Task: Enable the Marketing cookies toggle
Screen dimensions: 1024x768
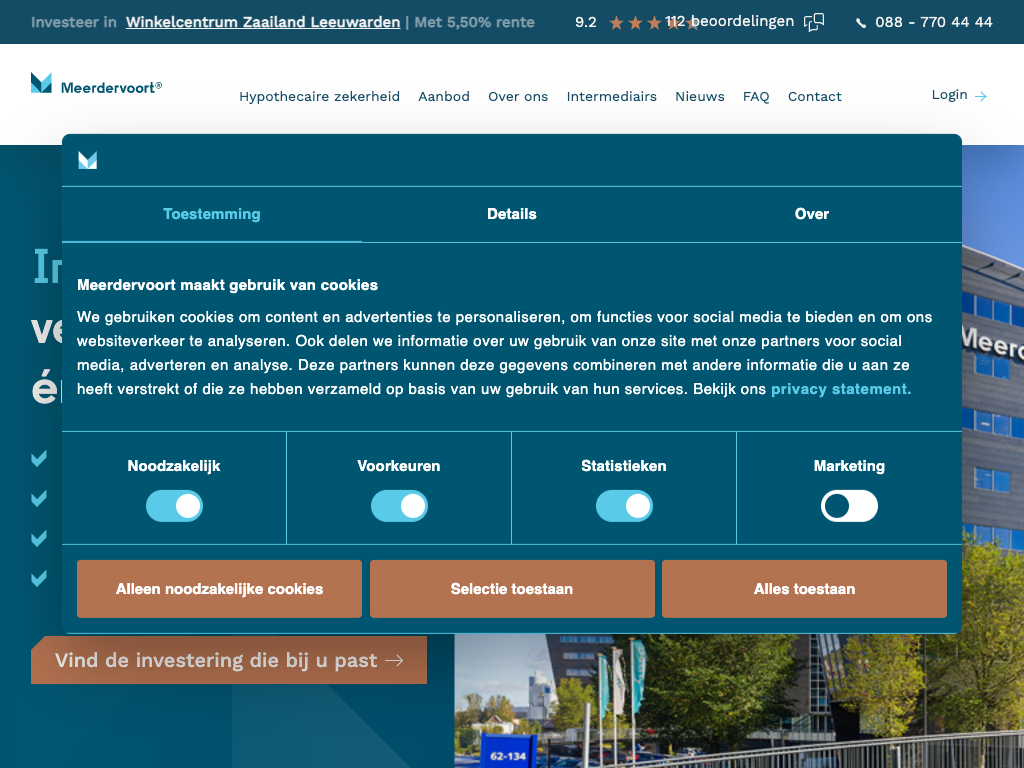Action: (x=849, y=506)
